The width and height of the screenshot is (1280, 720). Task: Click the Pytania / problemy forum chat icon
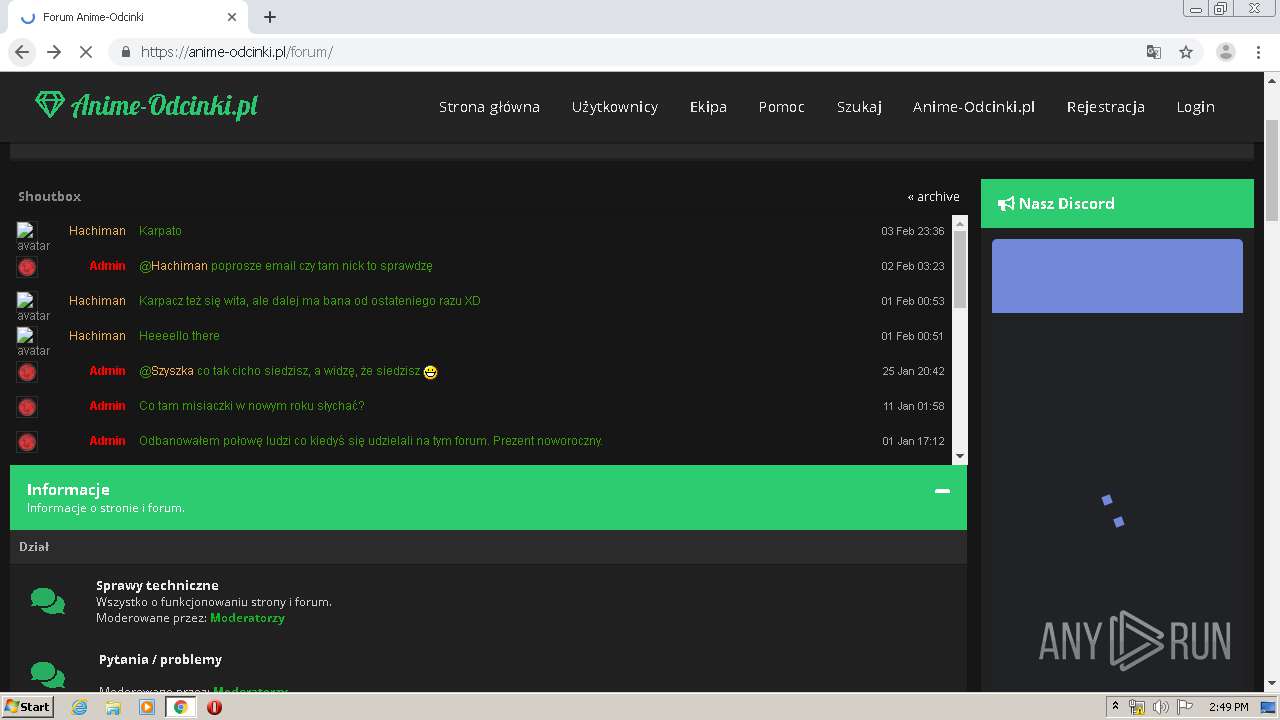point(47,675)
